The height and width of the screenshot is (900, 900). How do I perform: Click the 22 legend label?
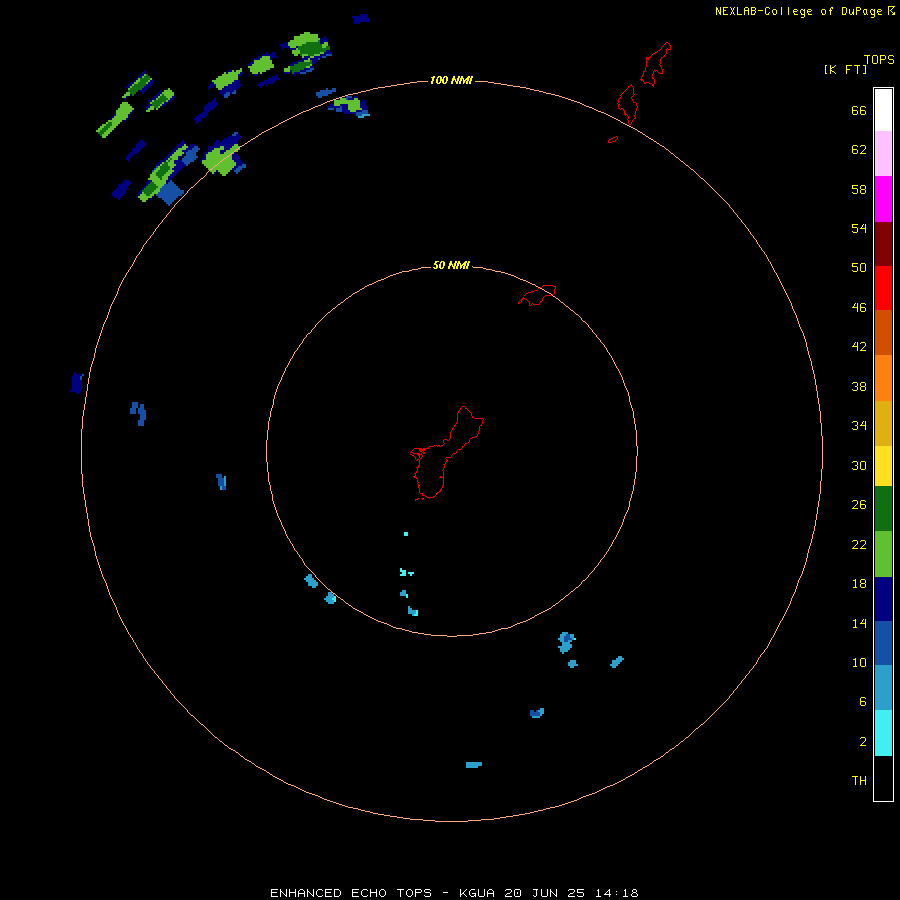click(x=859, y=544)
